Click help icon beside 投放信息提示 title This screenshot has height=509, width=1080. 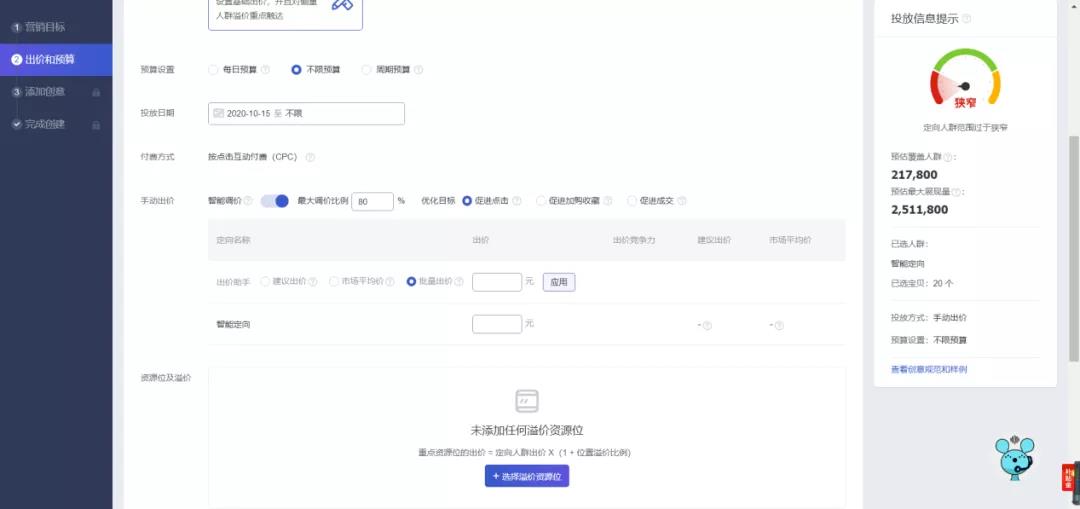point(966,19)
